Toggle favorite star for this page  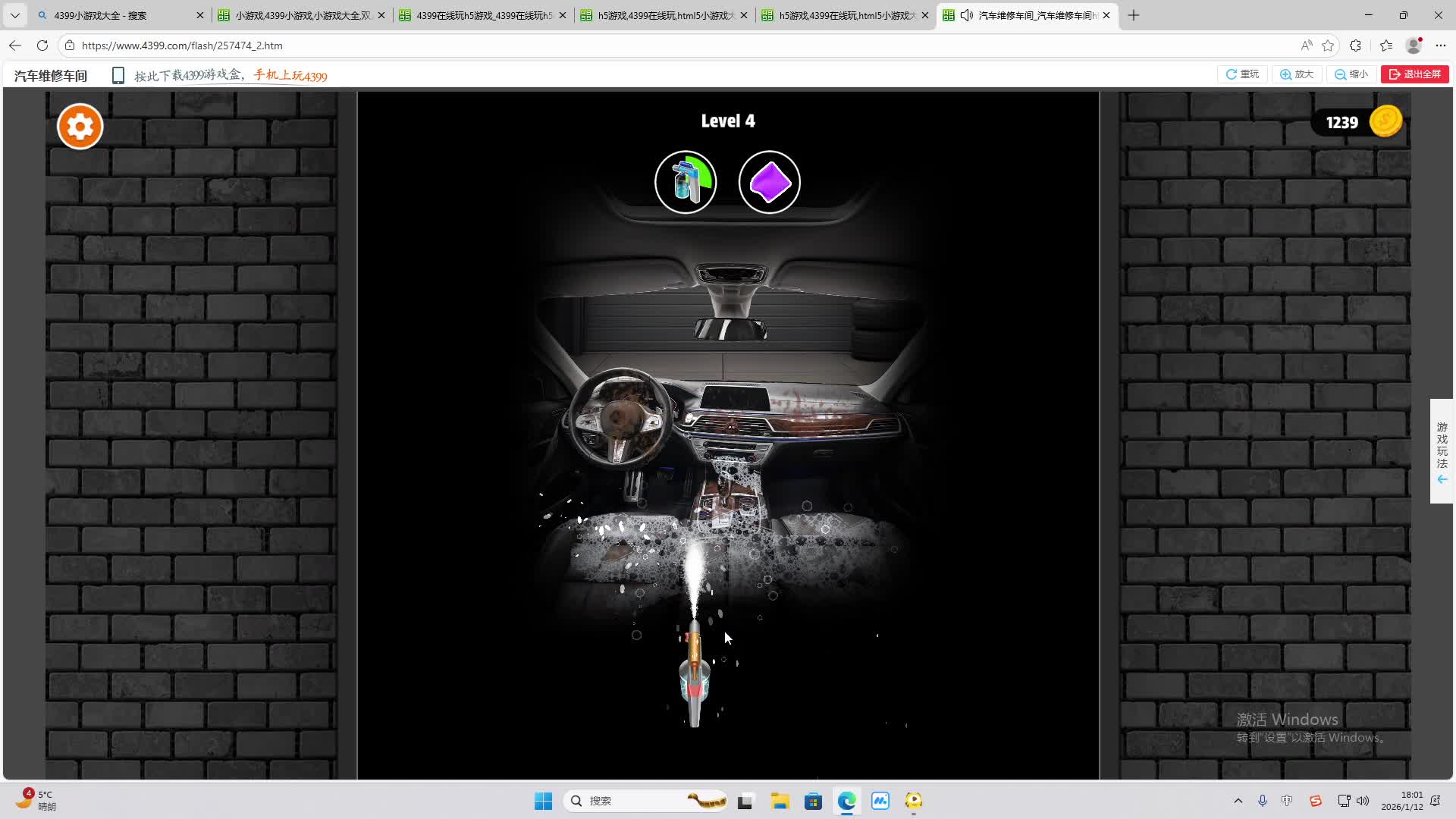click(x=1327, y=45)
